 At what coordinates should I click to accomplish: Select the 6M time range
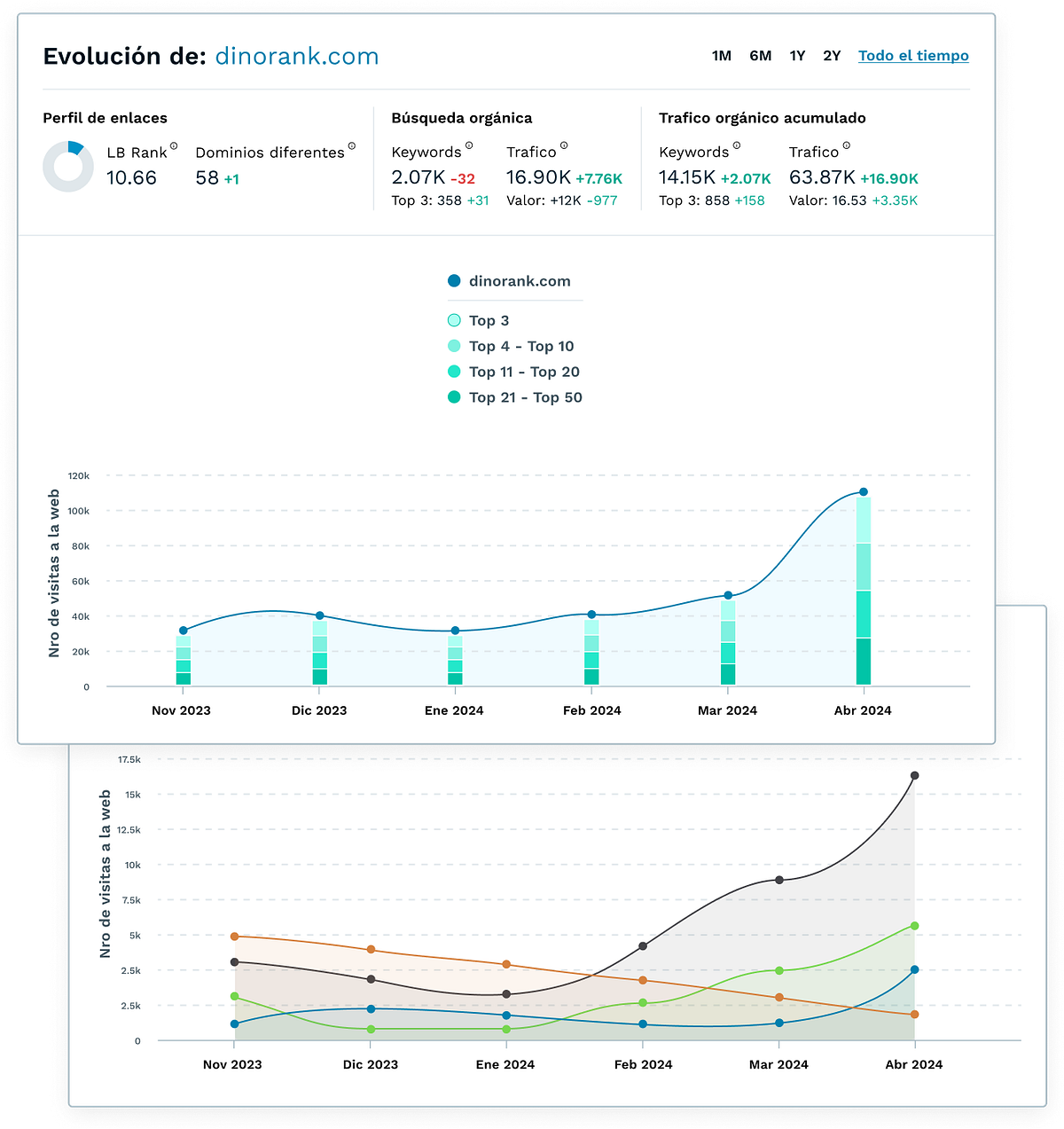(760, 56)
